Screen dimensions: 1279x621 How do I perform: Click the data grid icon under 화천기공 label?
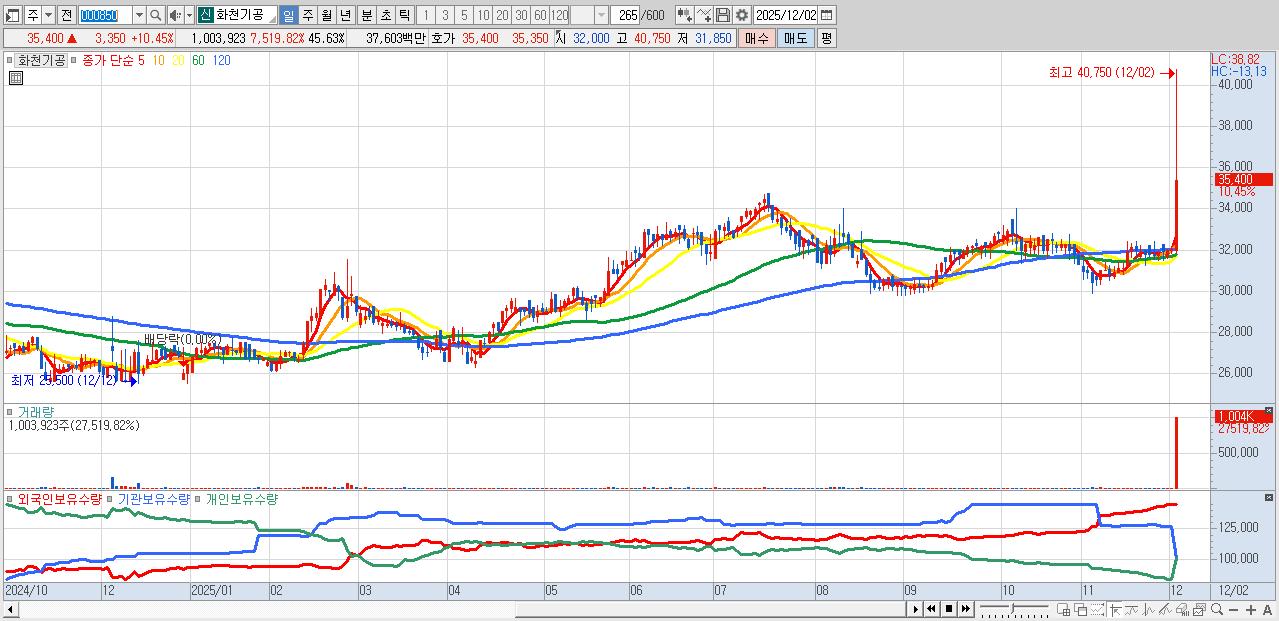click(x=15, y=78)
